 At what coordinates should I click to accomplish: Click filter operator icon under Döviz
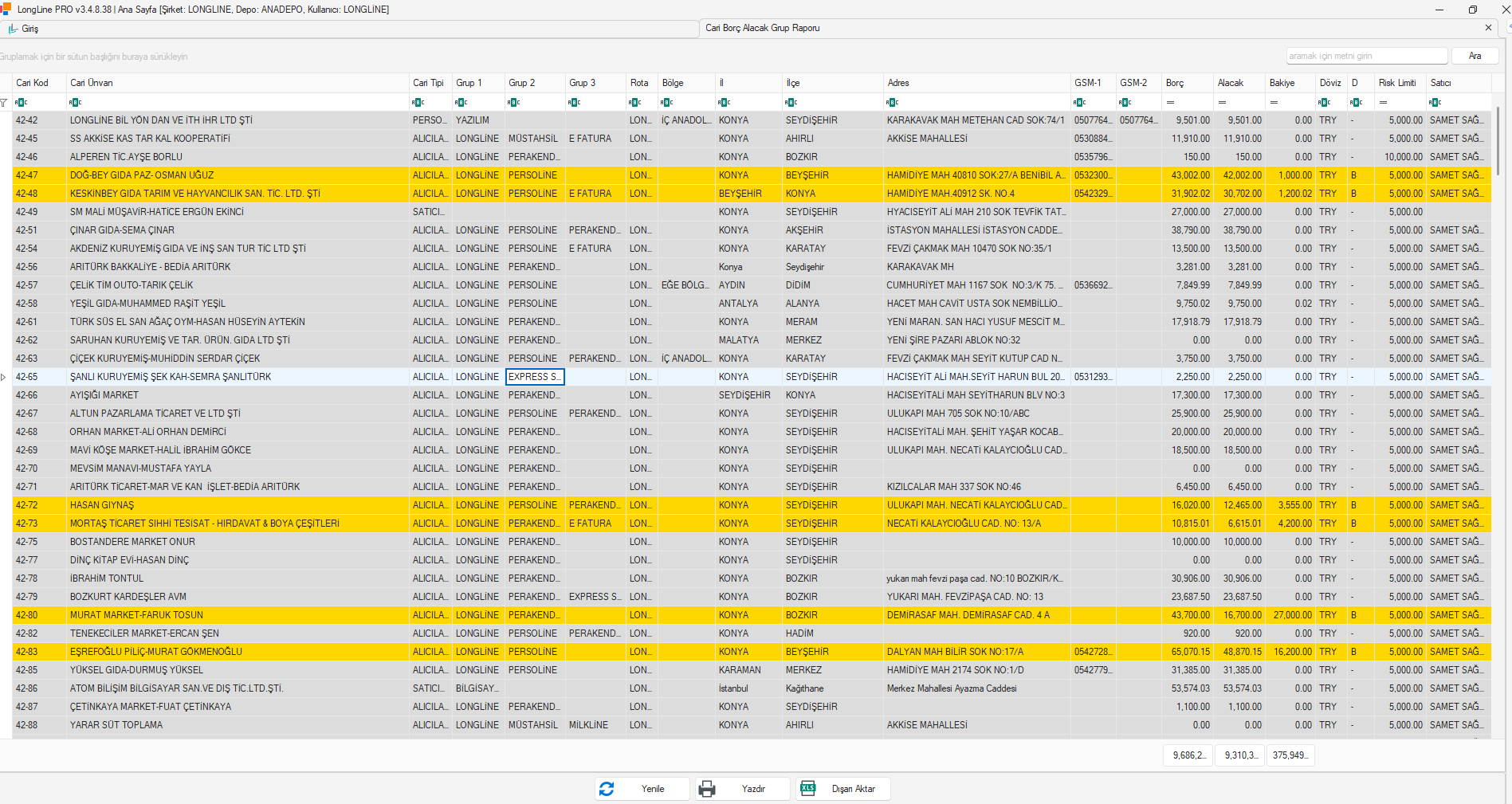coord(1325,102)
